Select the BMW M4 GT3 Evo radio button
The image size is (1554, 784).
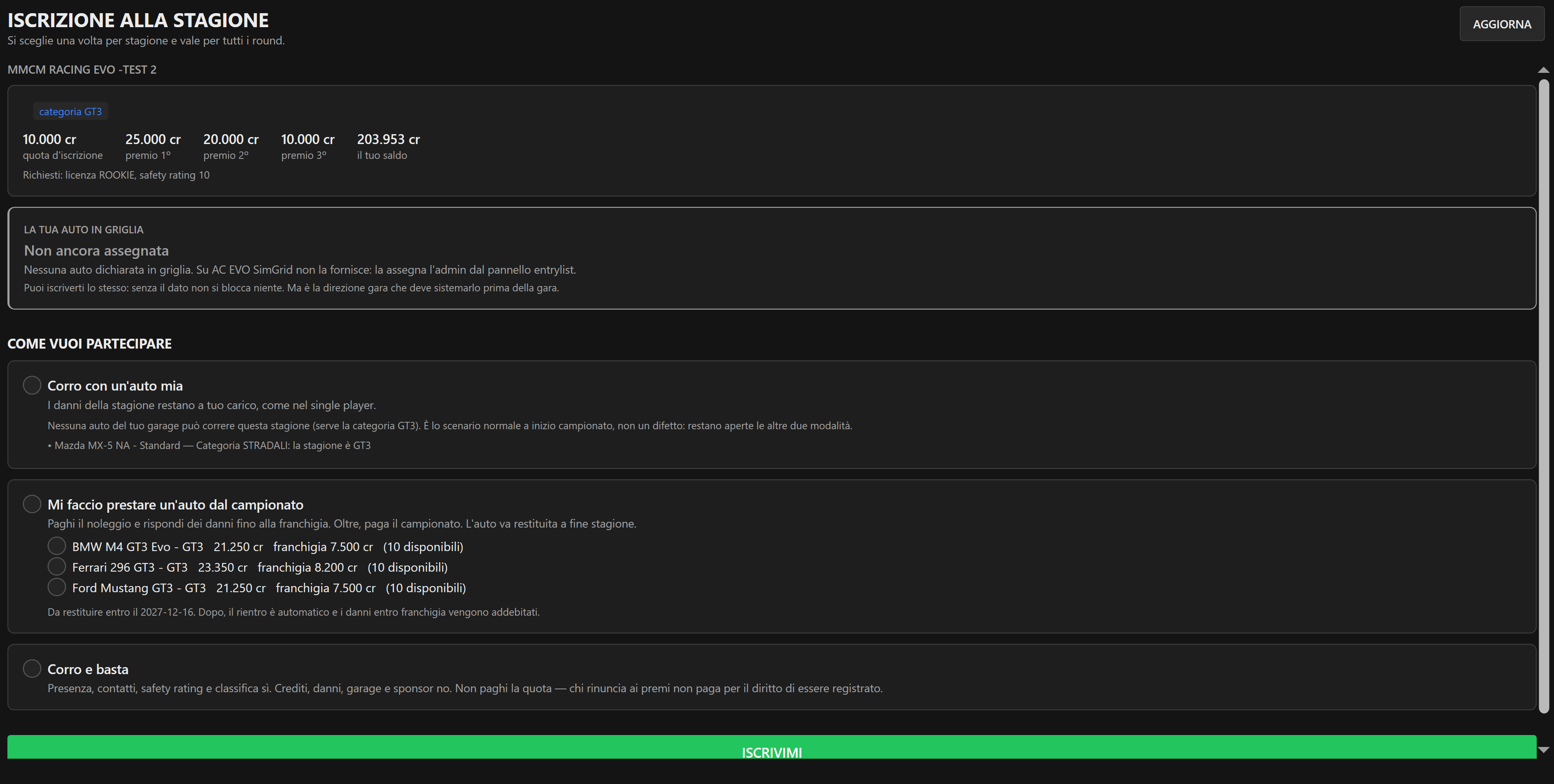coord(57,546)
